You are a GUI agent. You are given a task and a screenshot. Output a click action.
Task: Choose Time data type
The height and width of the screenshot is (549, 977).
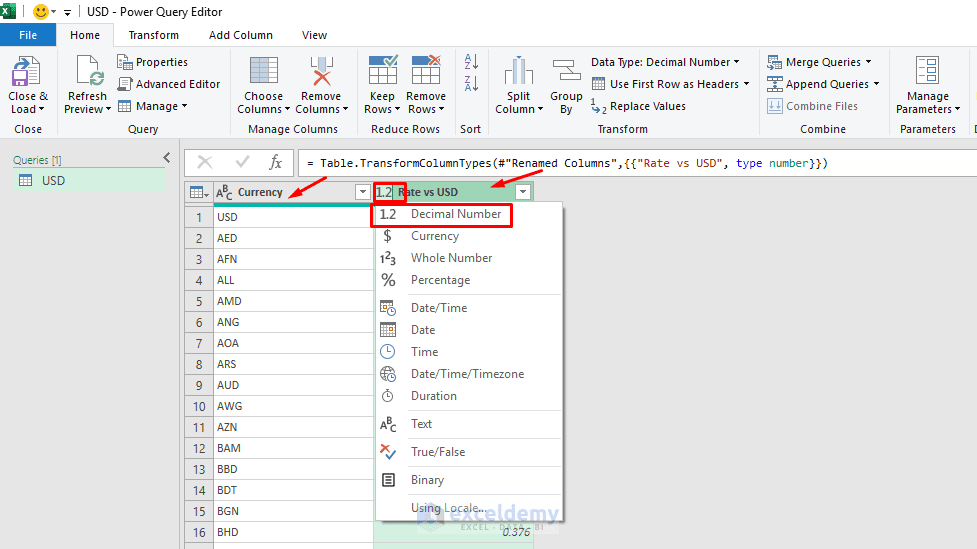tap(469, 351)
